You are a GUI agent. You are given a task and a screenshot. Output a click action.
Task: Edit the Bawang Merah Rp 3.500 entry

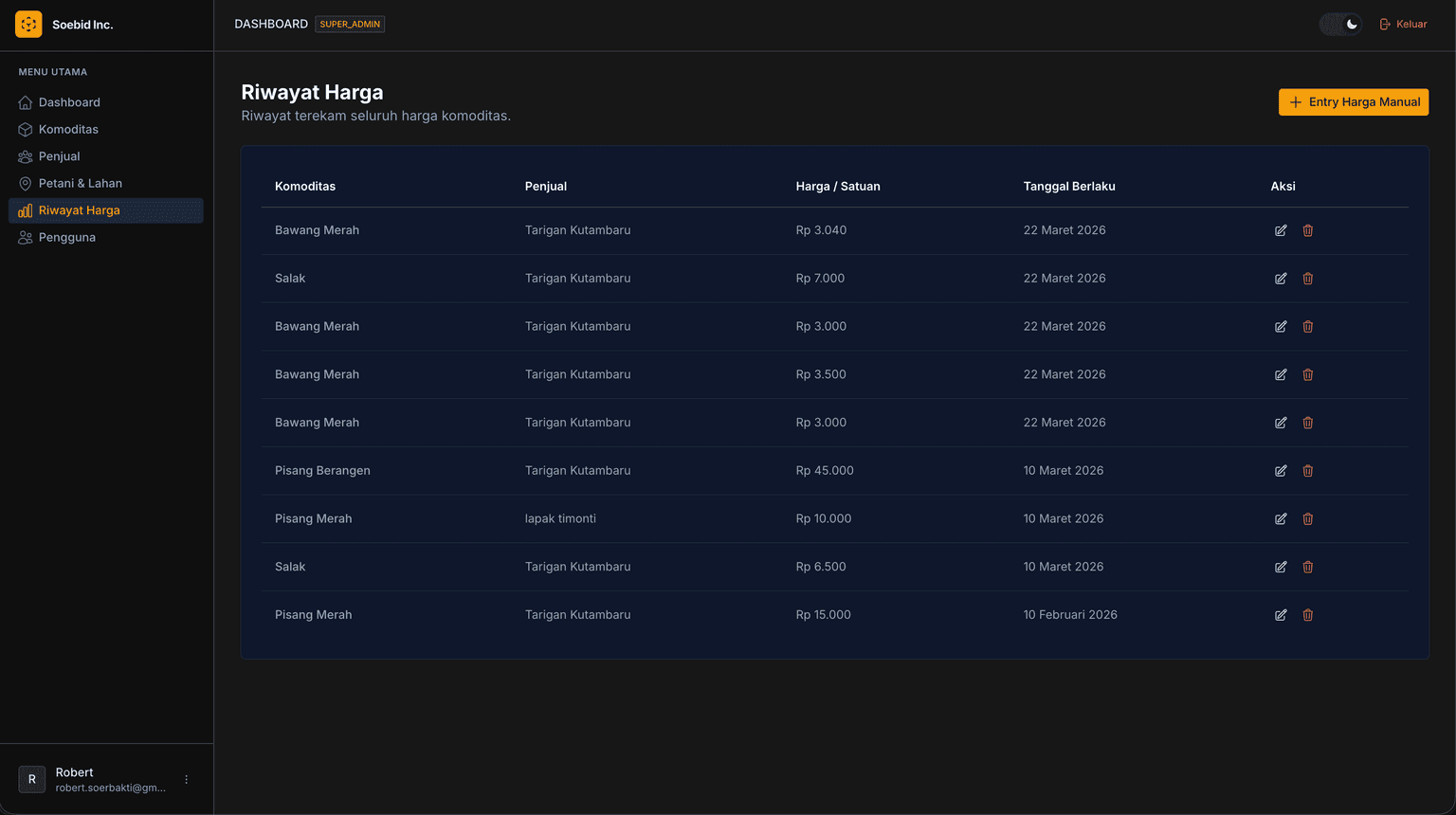[1281, 374]
